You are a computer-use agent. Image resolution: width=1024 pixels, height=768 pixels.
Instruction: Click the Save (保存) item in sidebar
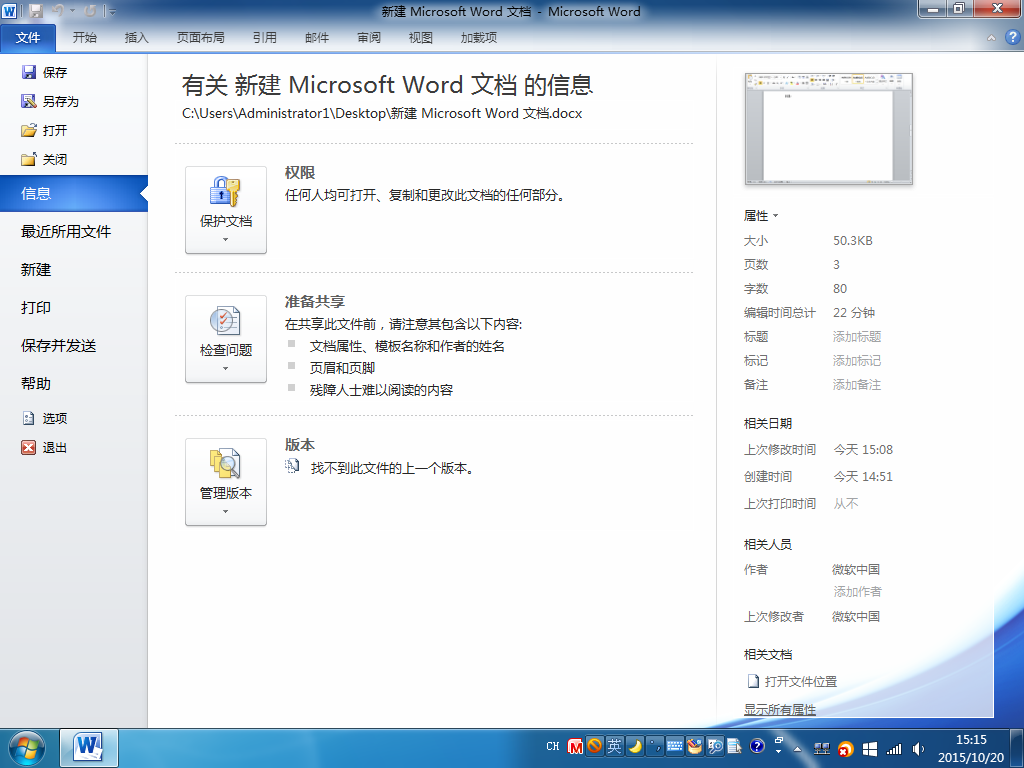44,72
